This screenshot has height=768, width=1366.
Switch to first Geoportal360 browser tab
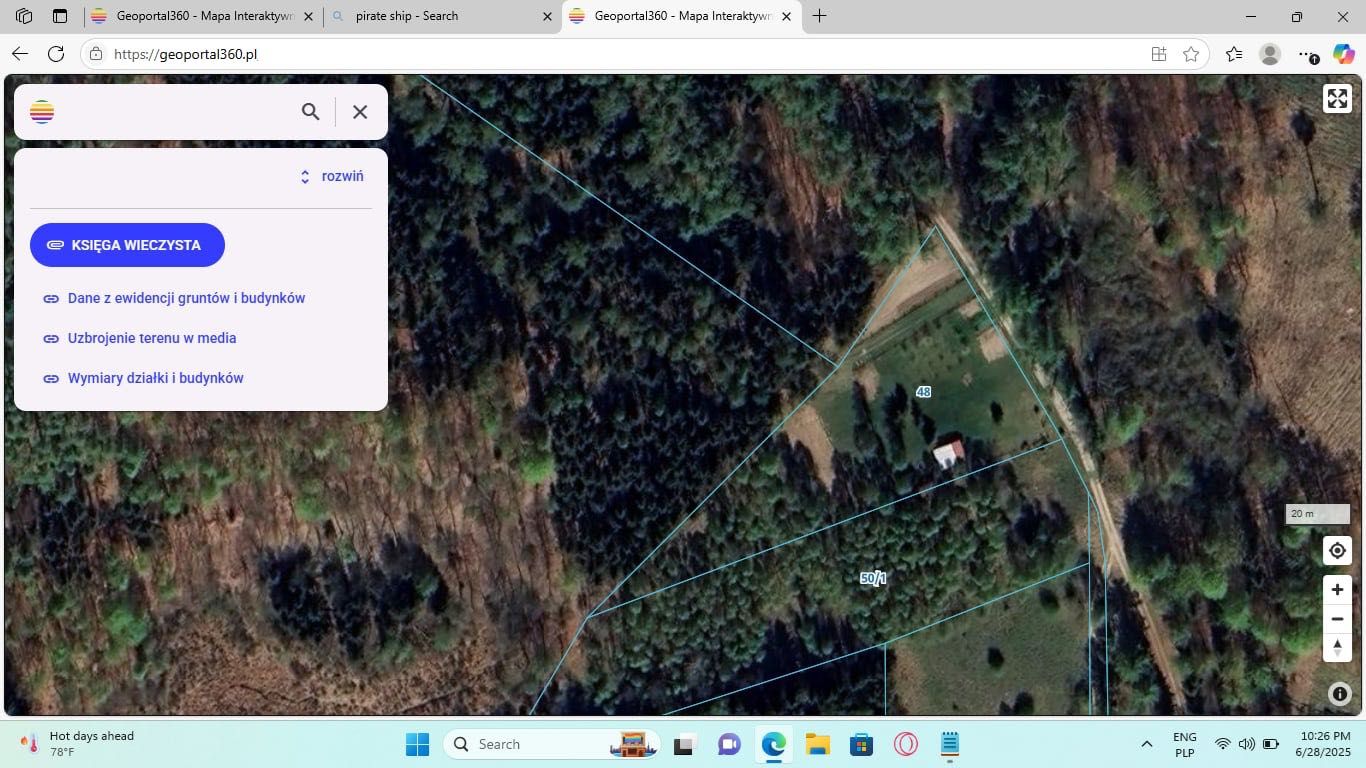pos(202,16)
